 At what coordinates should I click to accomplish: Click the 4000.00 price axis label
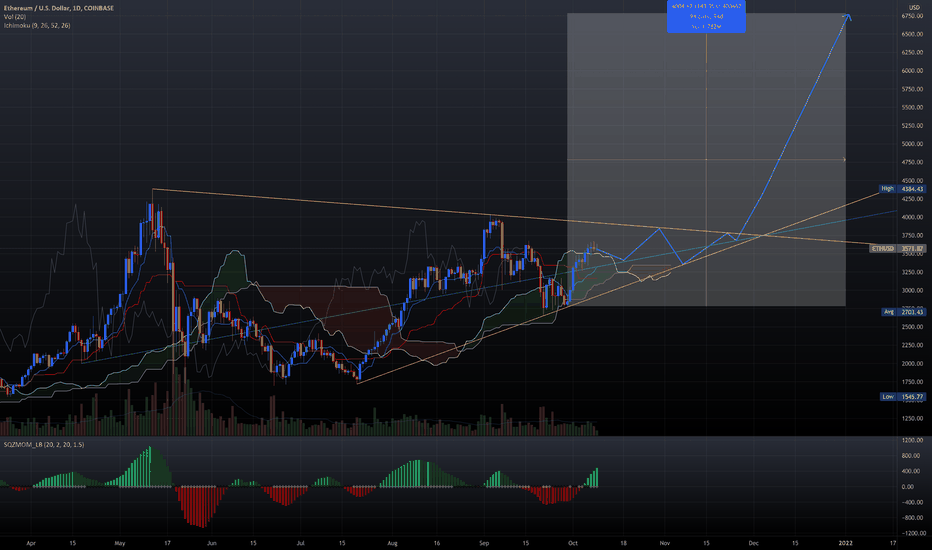912,217
